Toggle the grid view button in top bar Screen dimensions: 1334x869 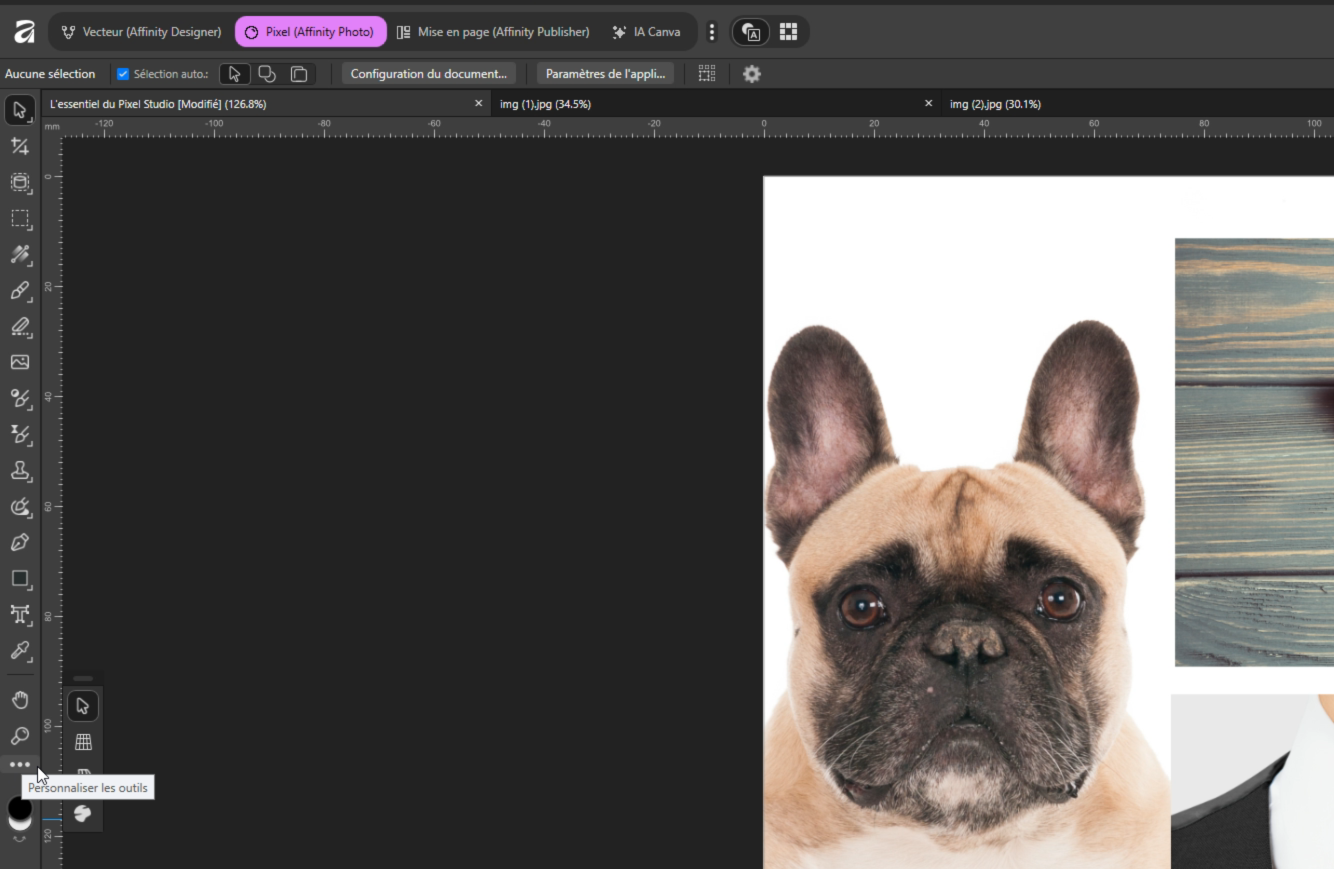coord(788,32)
